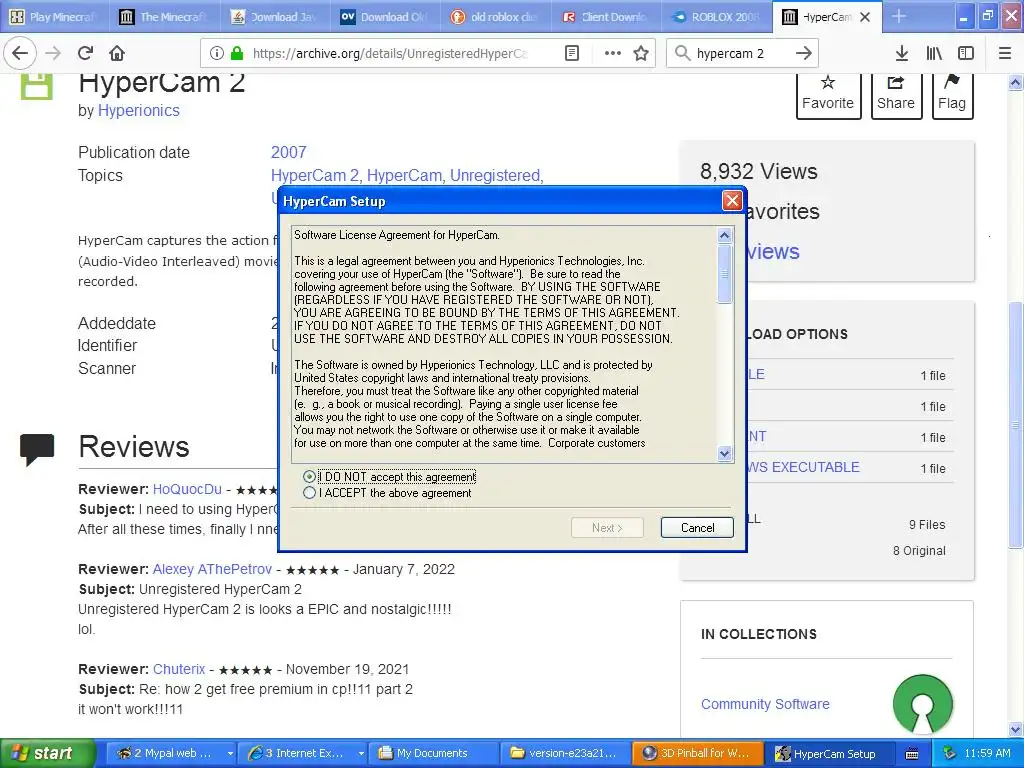Submit search with the arrow button
Image resolution: width=1024 pixels, height=768 pixels.
point(804,53)
